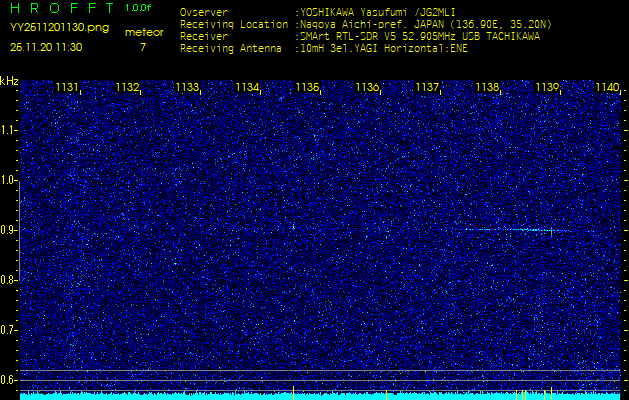Click the 1134 time label
629x400 pixels.
[248, 87]
